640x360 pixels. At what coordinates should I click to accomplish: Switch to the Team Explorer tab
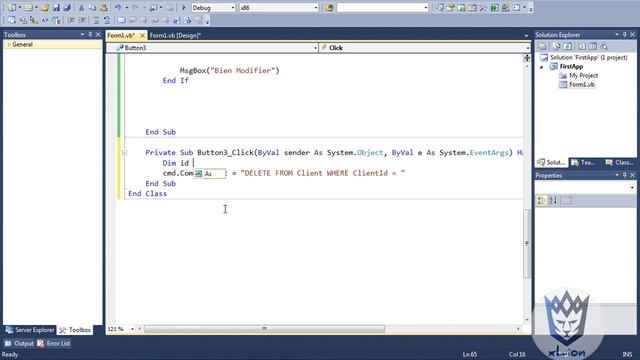point(584,162)
